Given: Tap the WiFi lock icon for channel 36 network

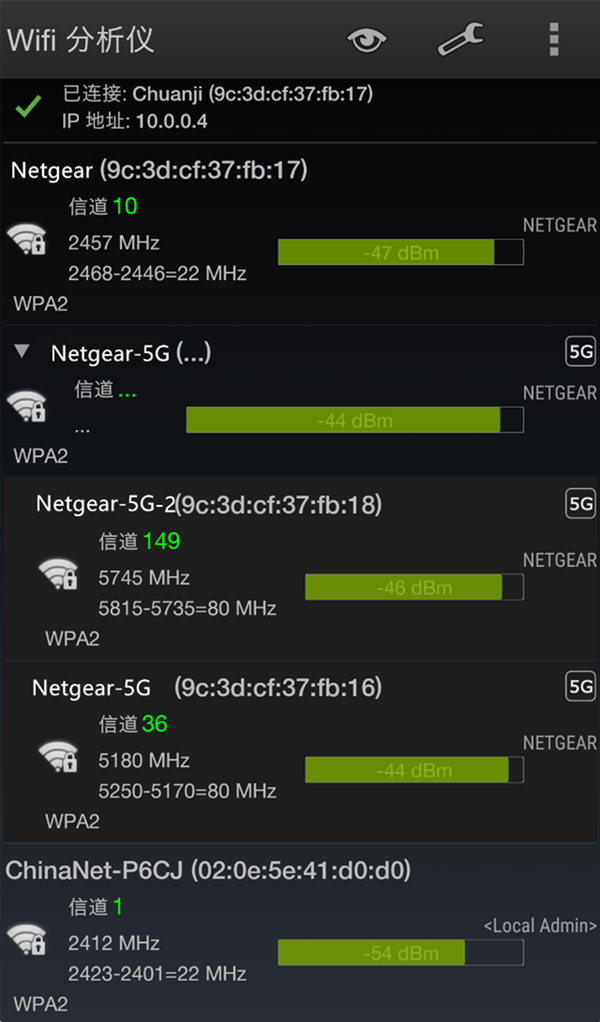Looking at the screenshot, I should [x=58, y=758].
